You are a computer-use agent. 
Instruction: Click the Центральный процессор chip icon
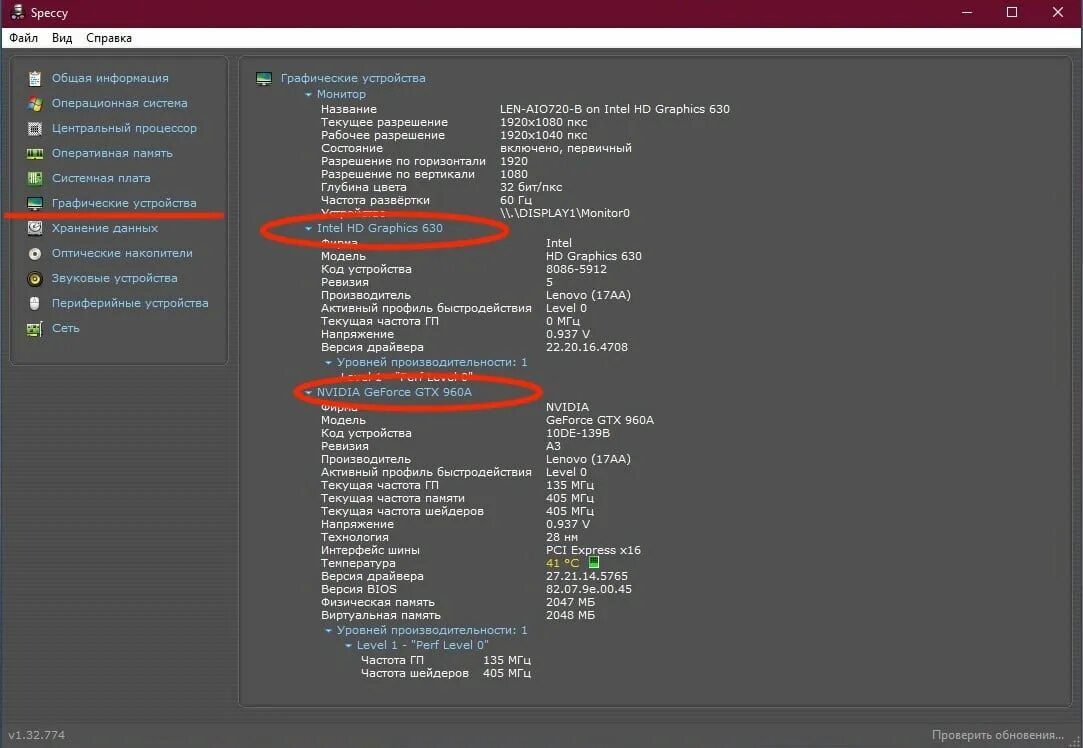(35, 128)
